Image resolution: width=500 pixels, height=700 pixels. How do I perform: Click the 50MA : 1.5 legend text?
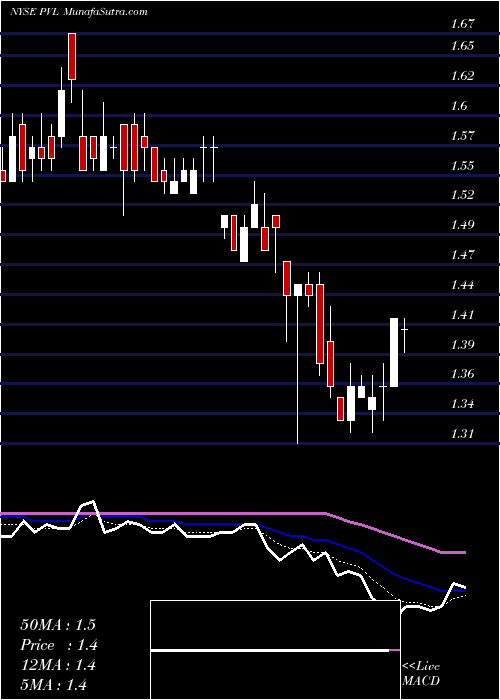pos(58,625)
